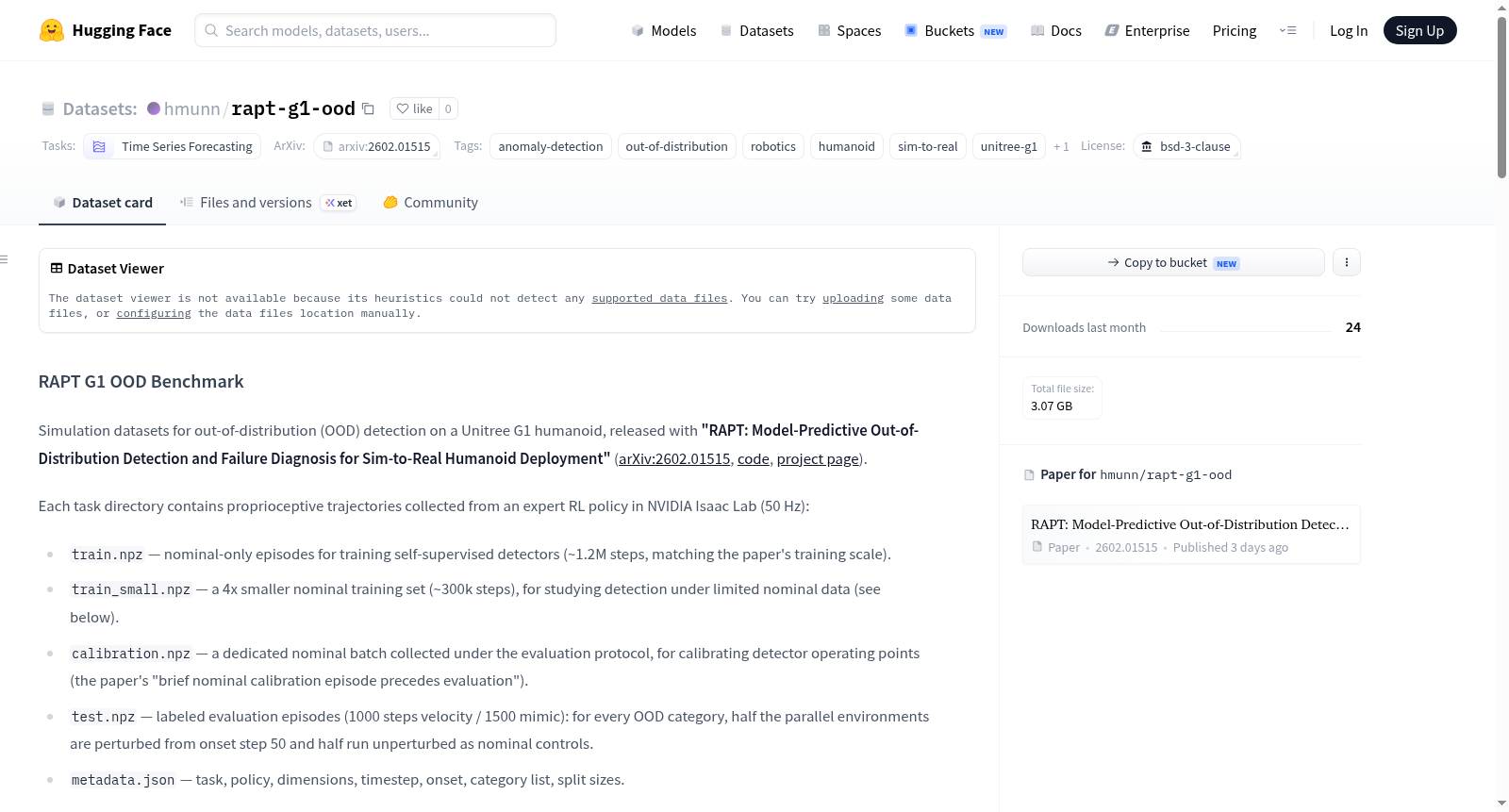Select the Dataset card tab
This screenshot has width=1509, height=812.
102,203
